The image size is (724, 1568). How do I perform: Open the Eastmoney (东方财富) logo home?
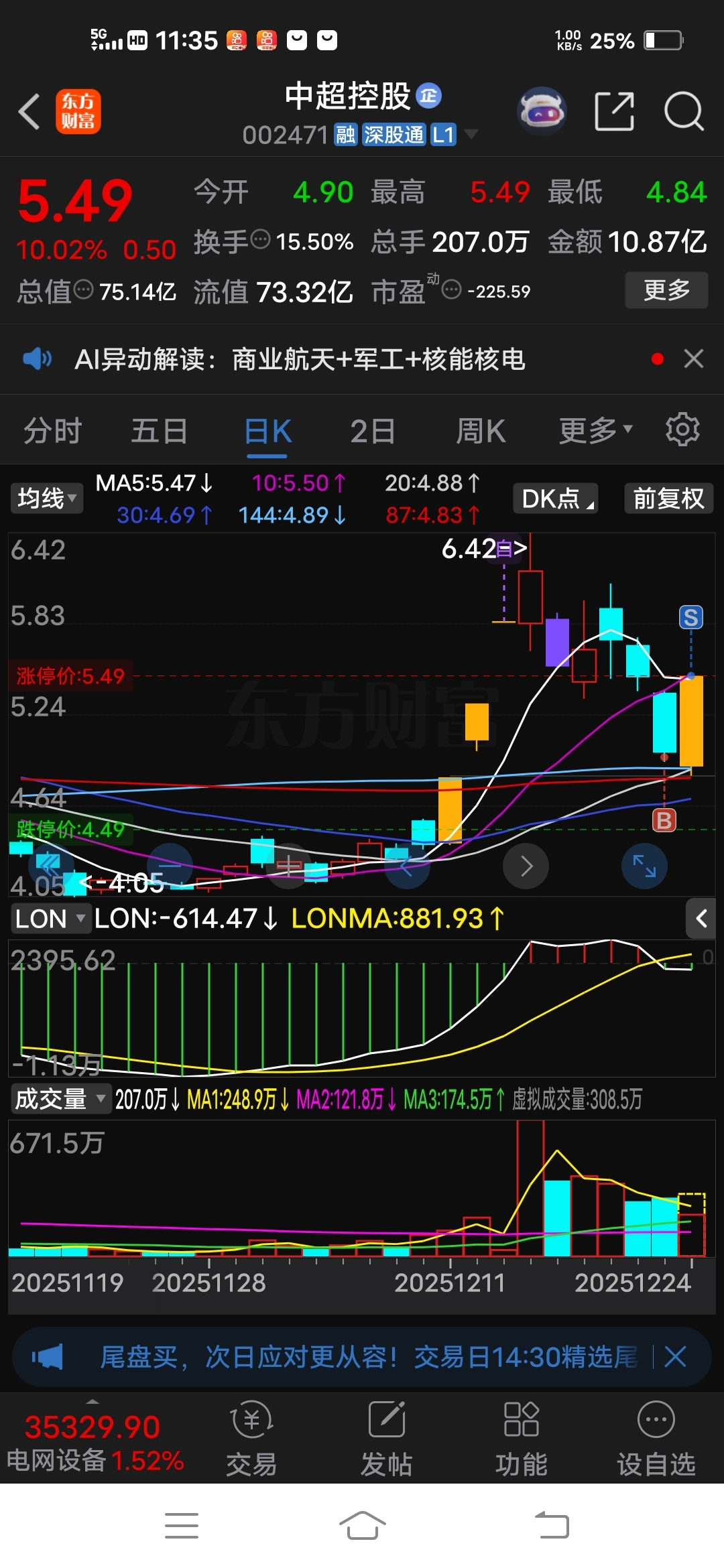78,111
